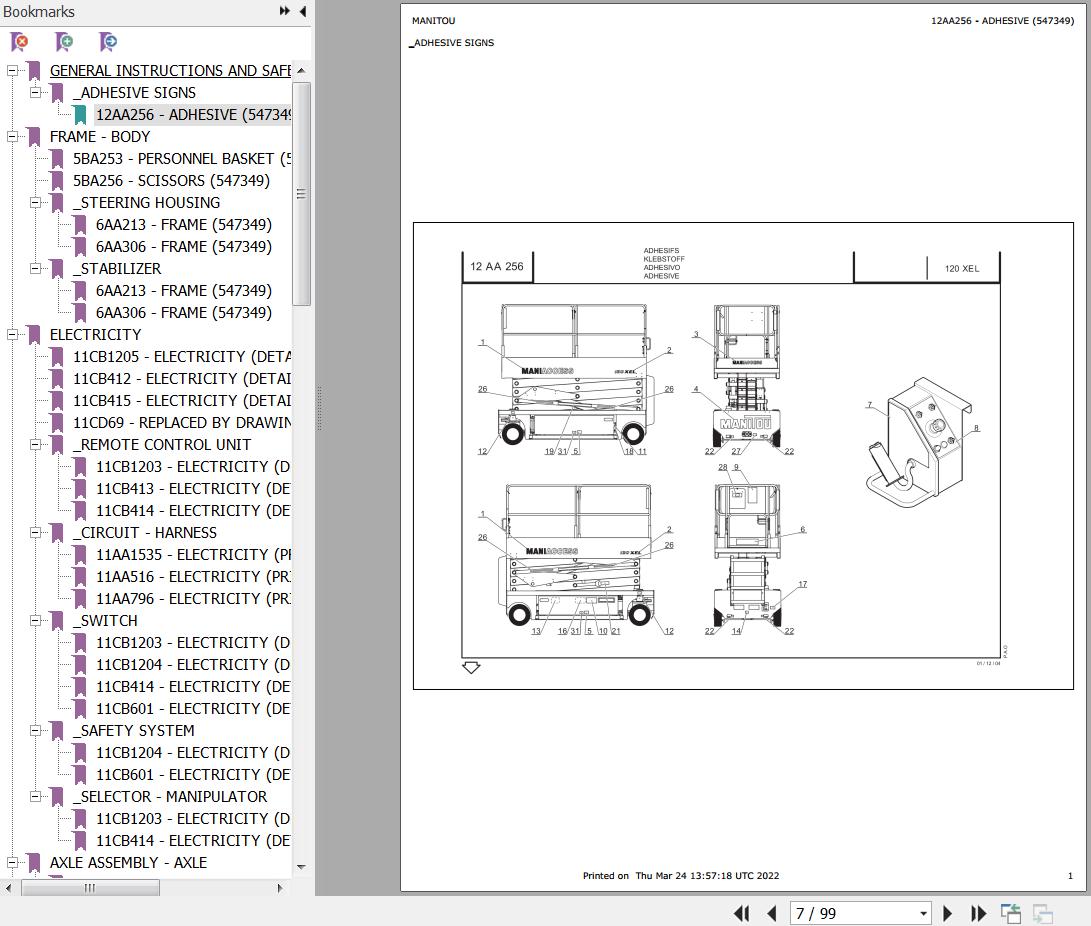Screen dimensions: 1091x926
Task: Click the scissor lift adhesive diagram
Action: point(743,456)
